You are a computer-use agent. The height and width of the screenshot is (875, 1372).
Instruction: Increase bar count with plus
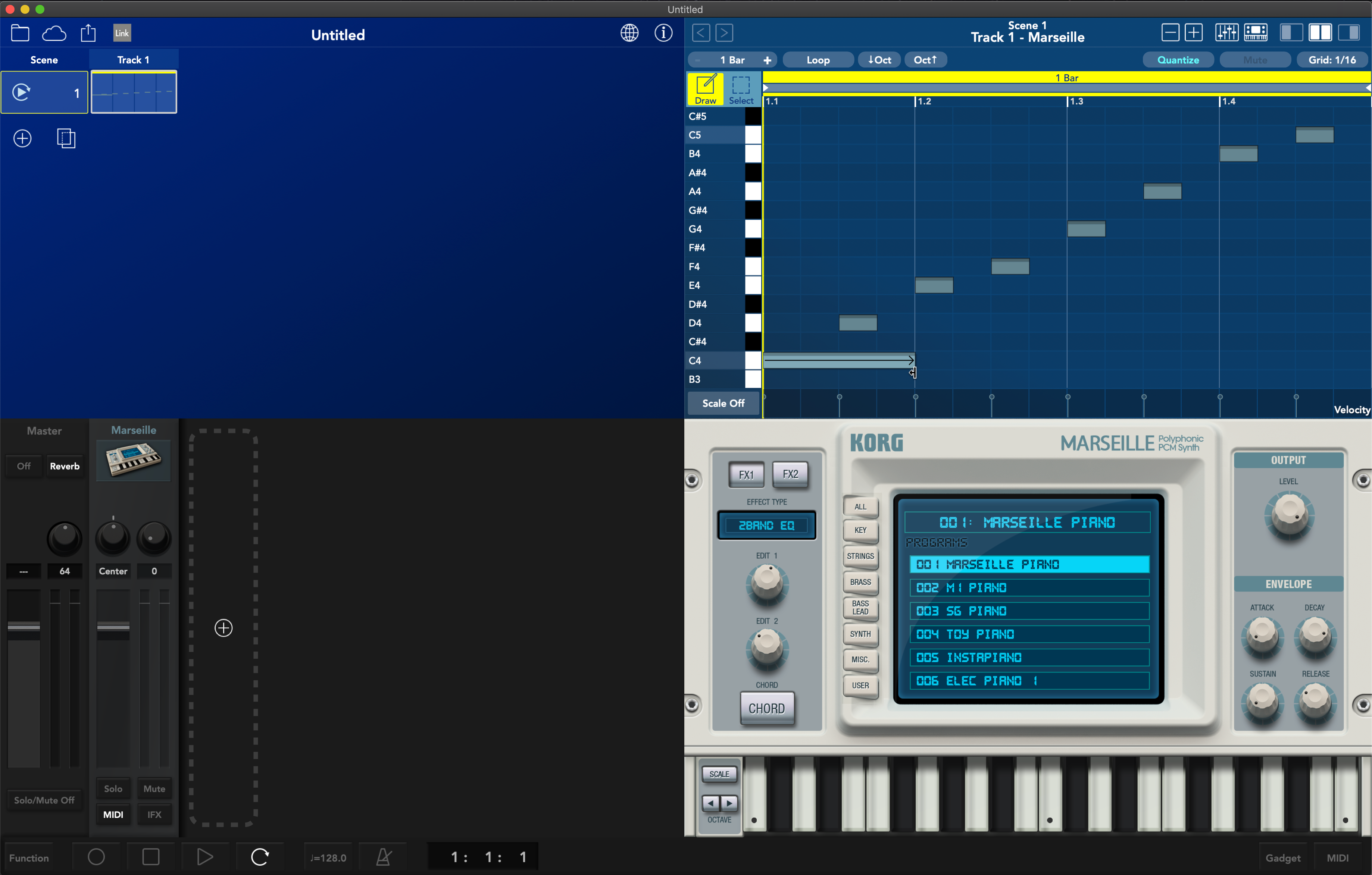tap(768, 60)
